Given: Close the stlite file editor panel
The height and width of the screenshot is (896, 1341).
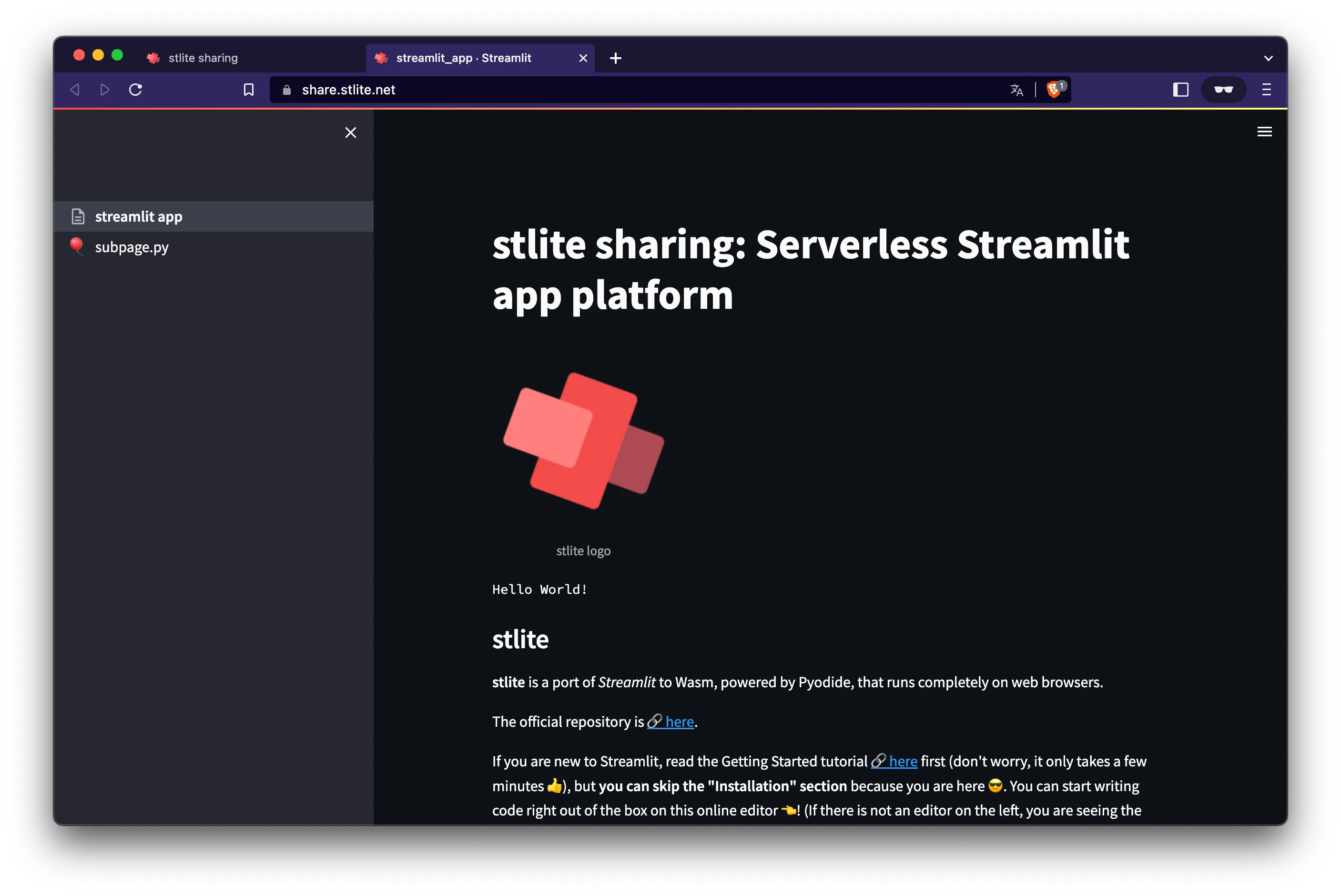Looking at the screenshot, I should [351, 132].
